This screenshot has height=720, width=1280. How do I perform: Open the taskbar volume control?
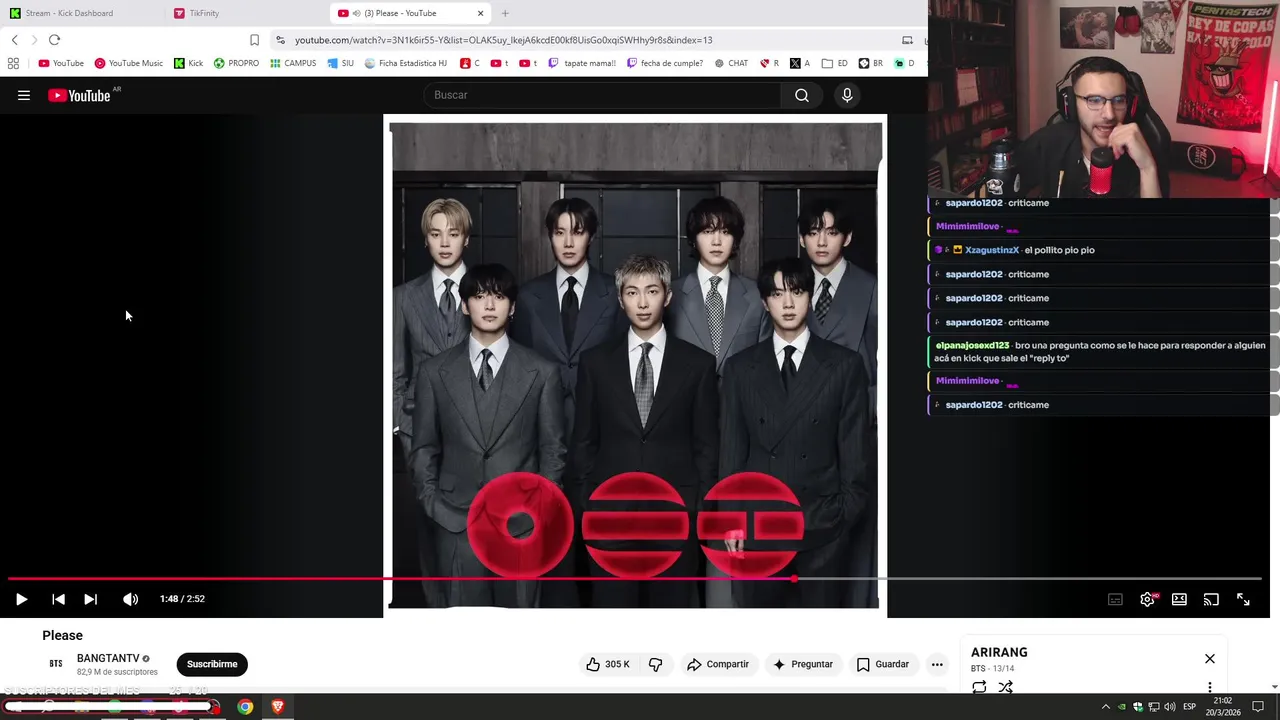click(1170, 707)
